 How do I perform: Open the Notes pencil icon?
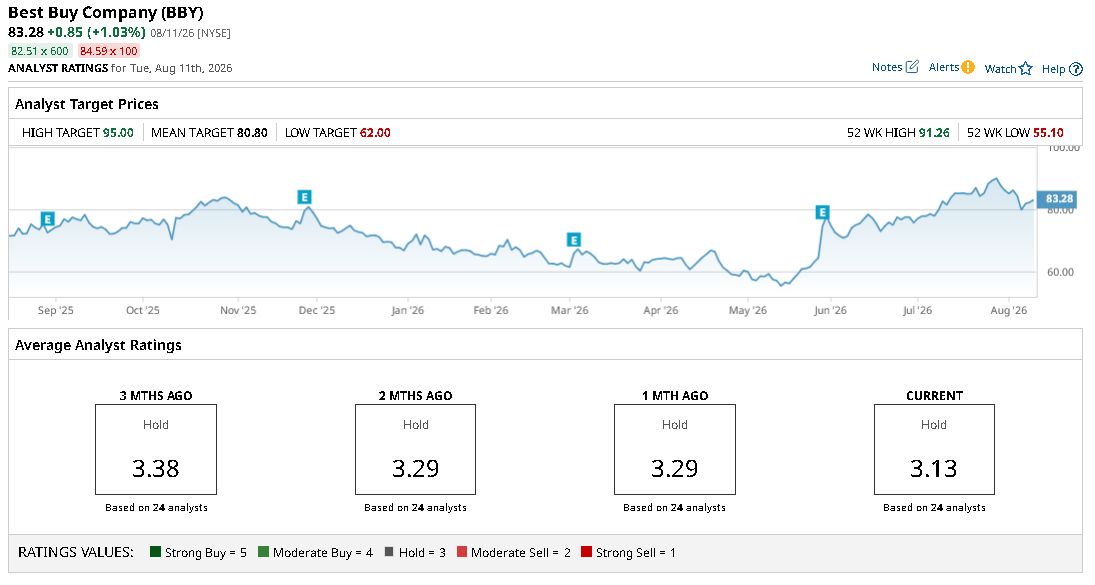coord(912,67)
